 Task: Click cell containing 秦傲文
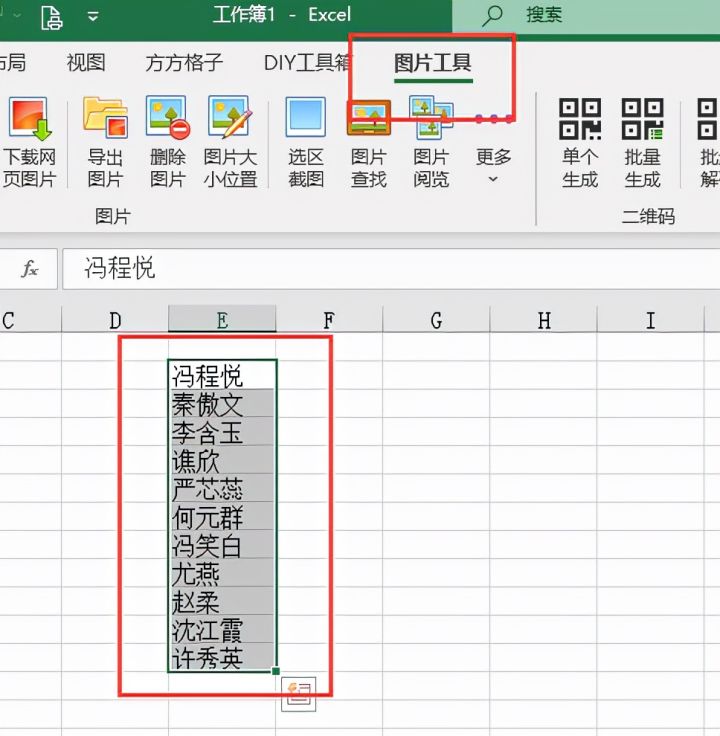click(x=222, y=403)
